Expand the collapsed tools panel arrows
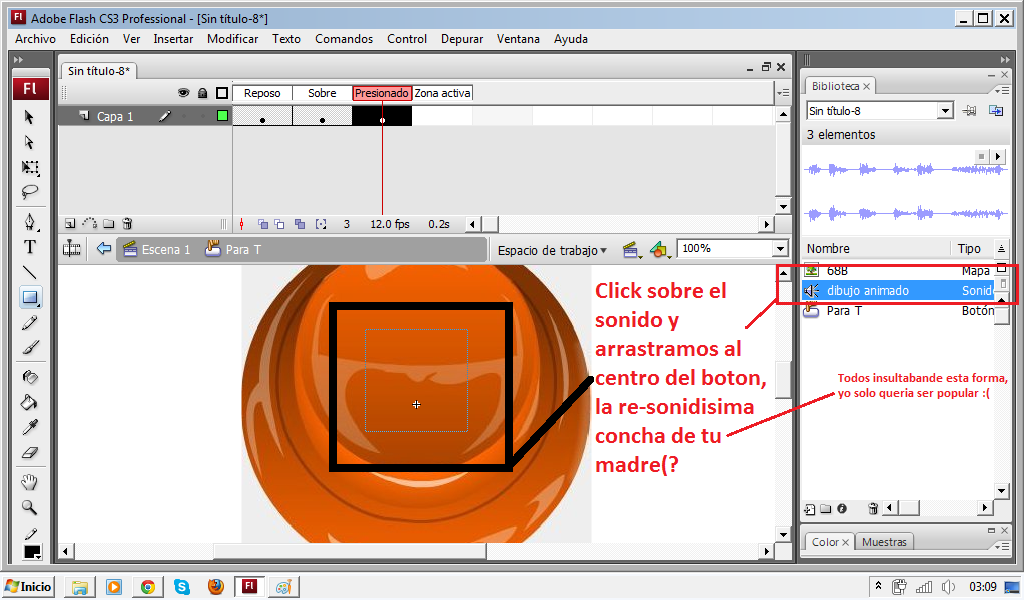 18,59
